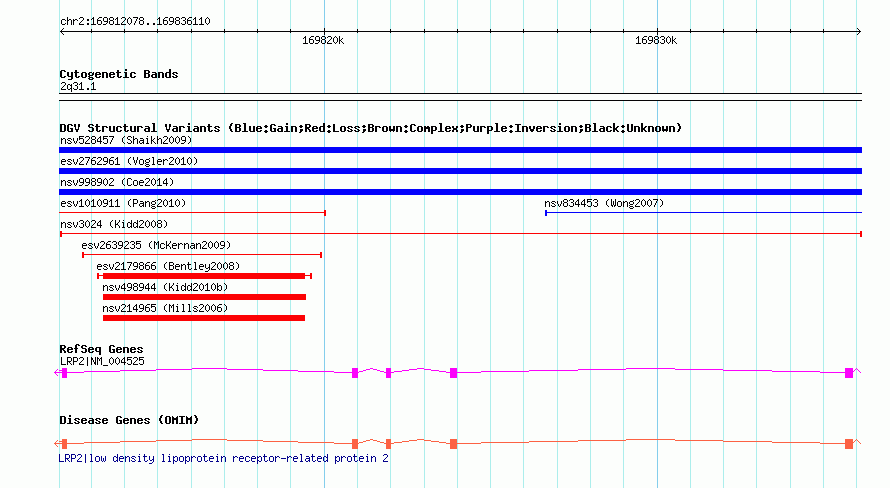Screen dimensions: 890x488
Task: Click the 169820k ruler tick label
Action: (322, 40)
